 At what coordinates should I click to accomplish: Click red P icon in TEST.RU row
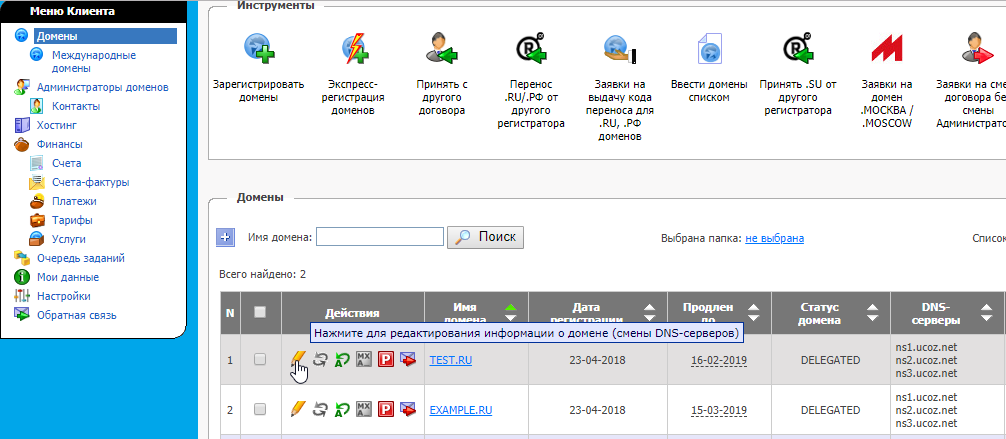pos(386,359)
